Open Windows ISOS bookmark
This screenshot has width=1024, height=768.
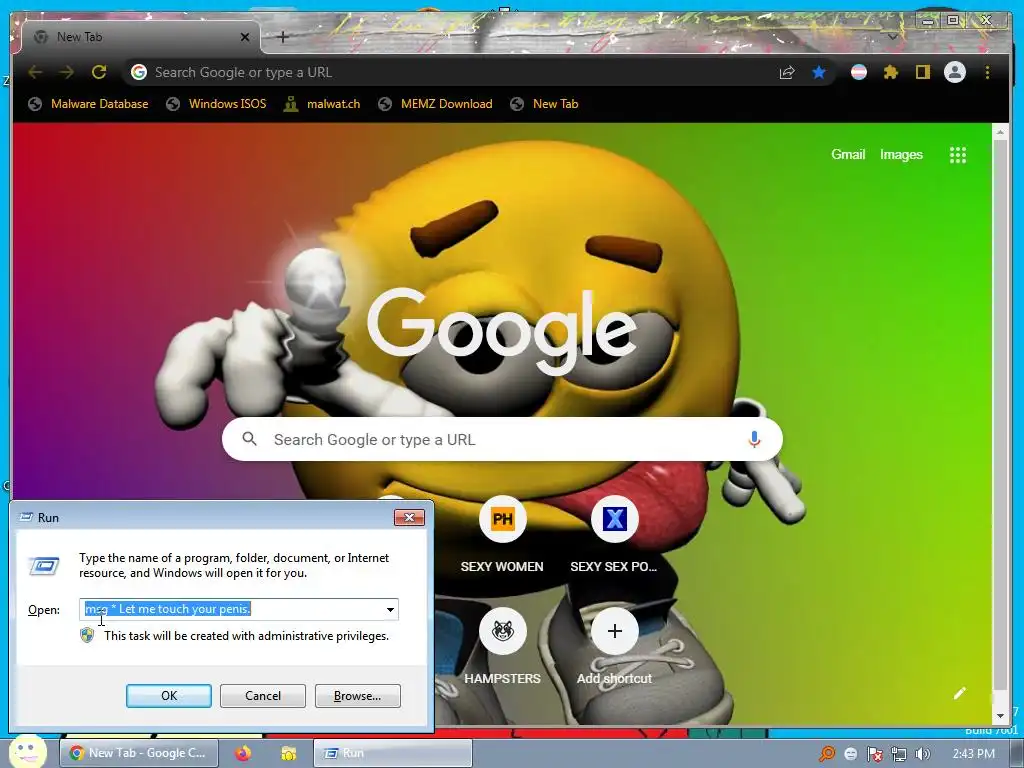click(217, 104)
